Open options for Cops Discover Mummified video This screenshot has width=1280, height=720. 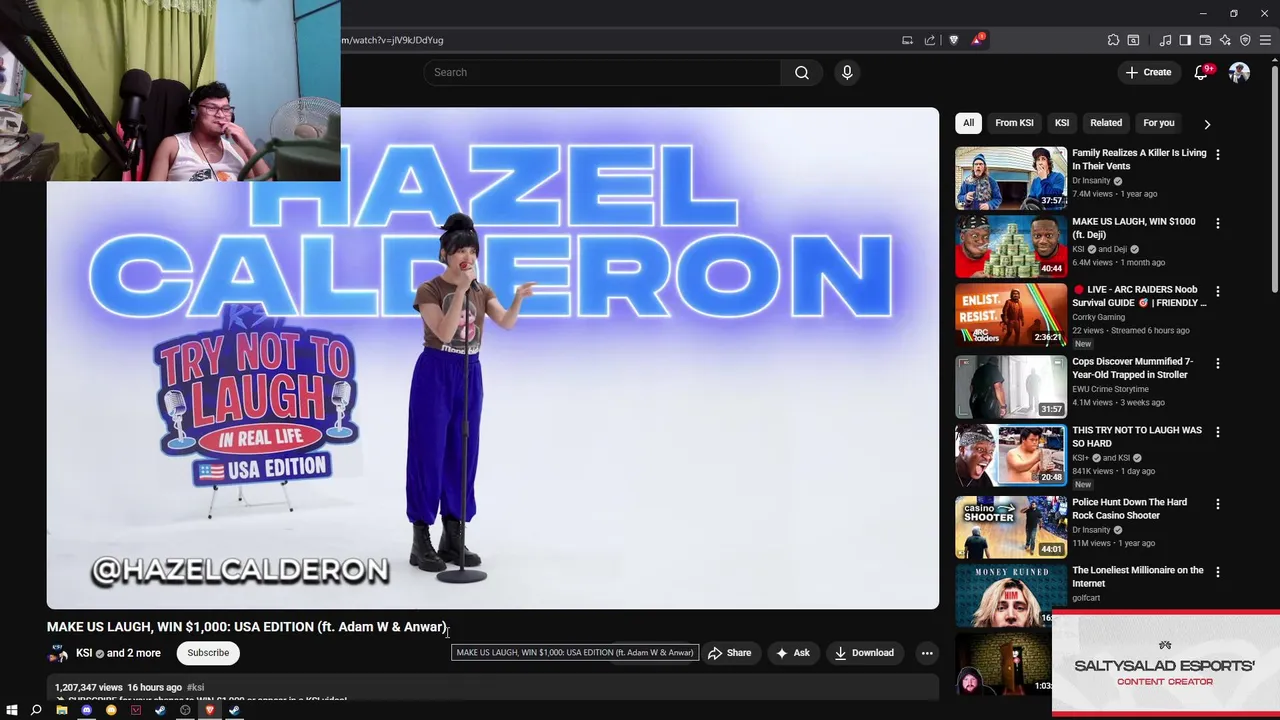[x=1217, y=363]
